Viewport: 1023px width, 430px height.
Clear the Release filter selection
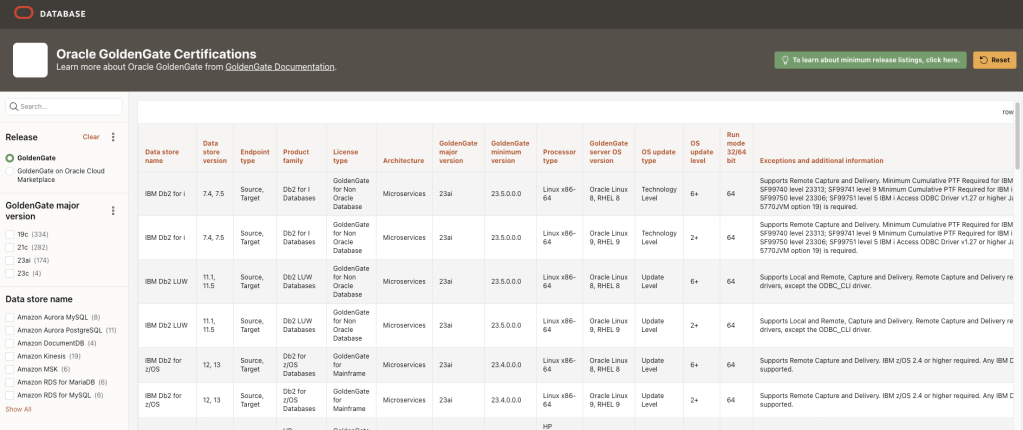pyautogui.click(x=90, y=137)
